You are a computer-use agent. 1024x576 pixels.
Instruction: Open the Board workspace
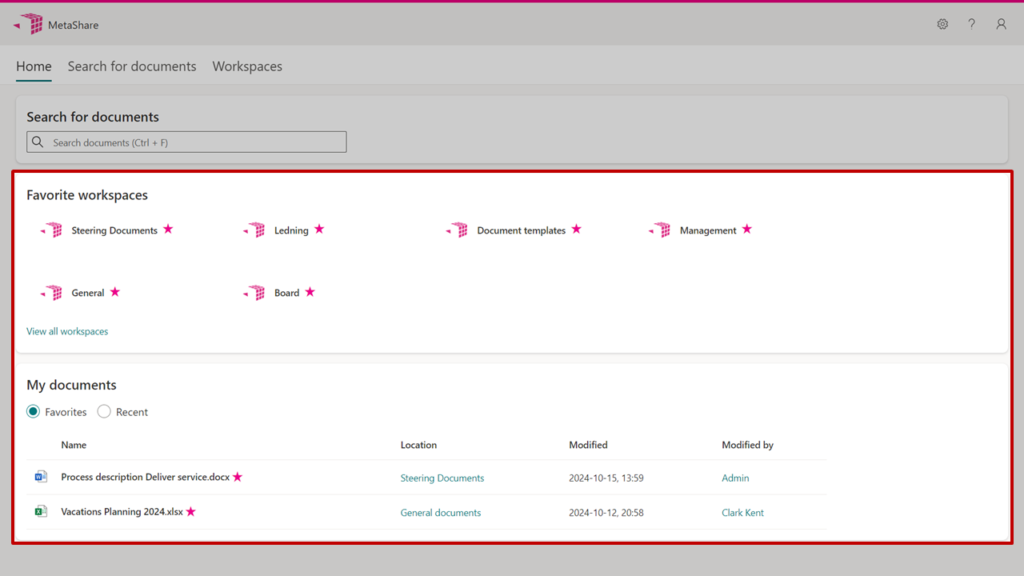click(x=286, y=293)
